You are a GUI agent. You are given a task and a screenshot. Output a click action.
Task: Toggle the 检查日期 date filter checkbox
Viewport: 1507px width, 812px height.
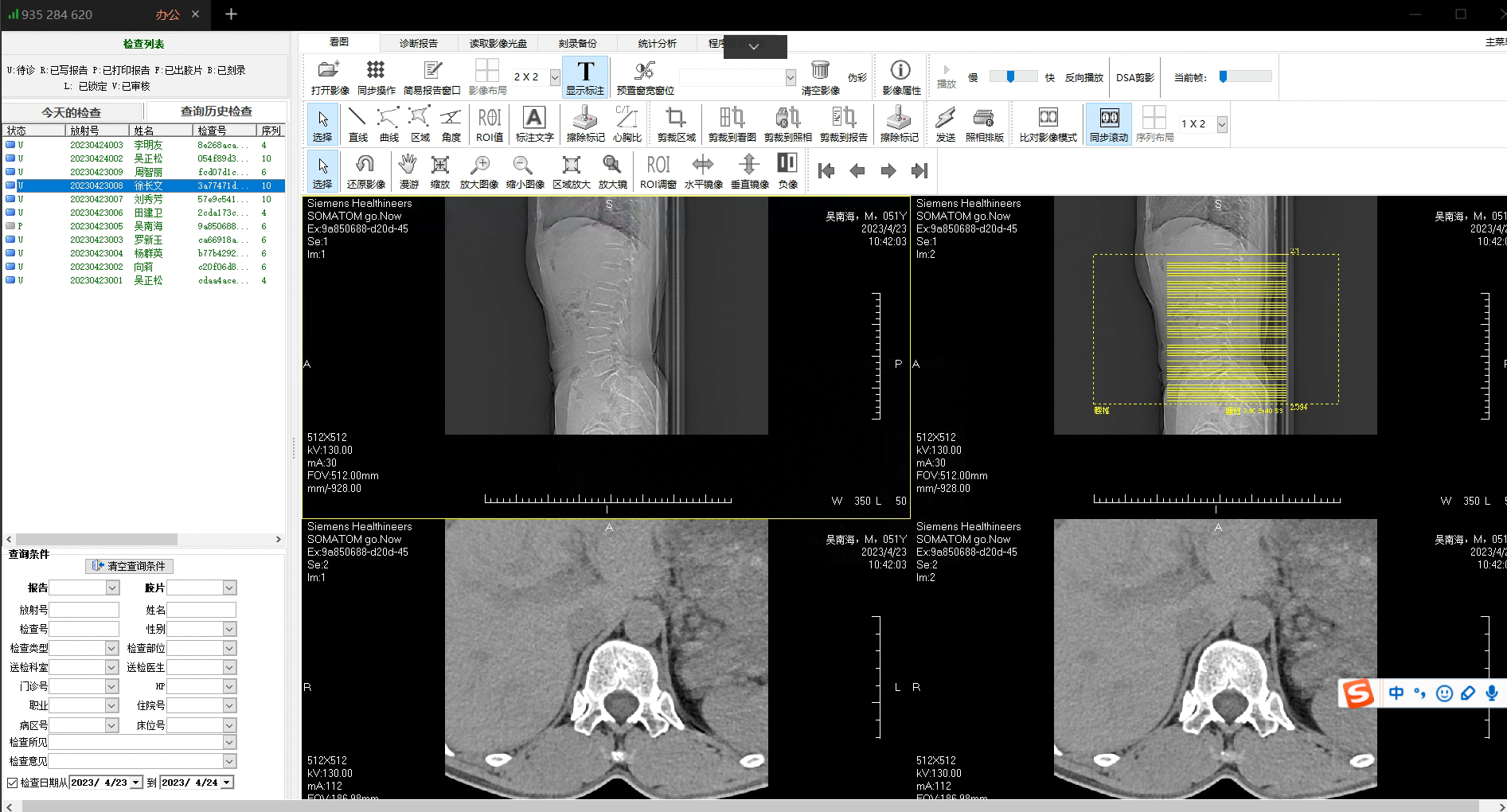(x=13, y=783)
